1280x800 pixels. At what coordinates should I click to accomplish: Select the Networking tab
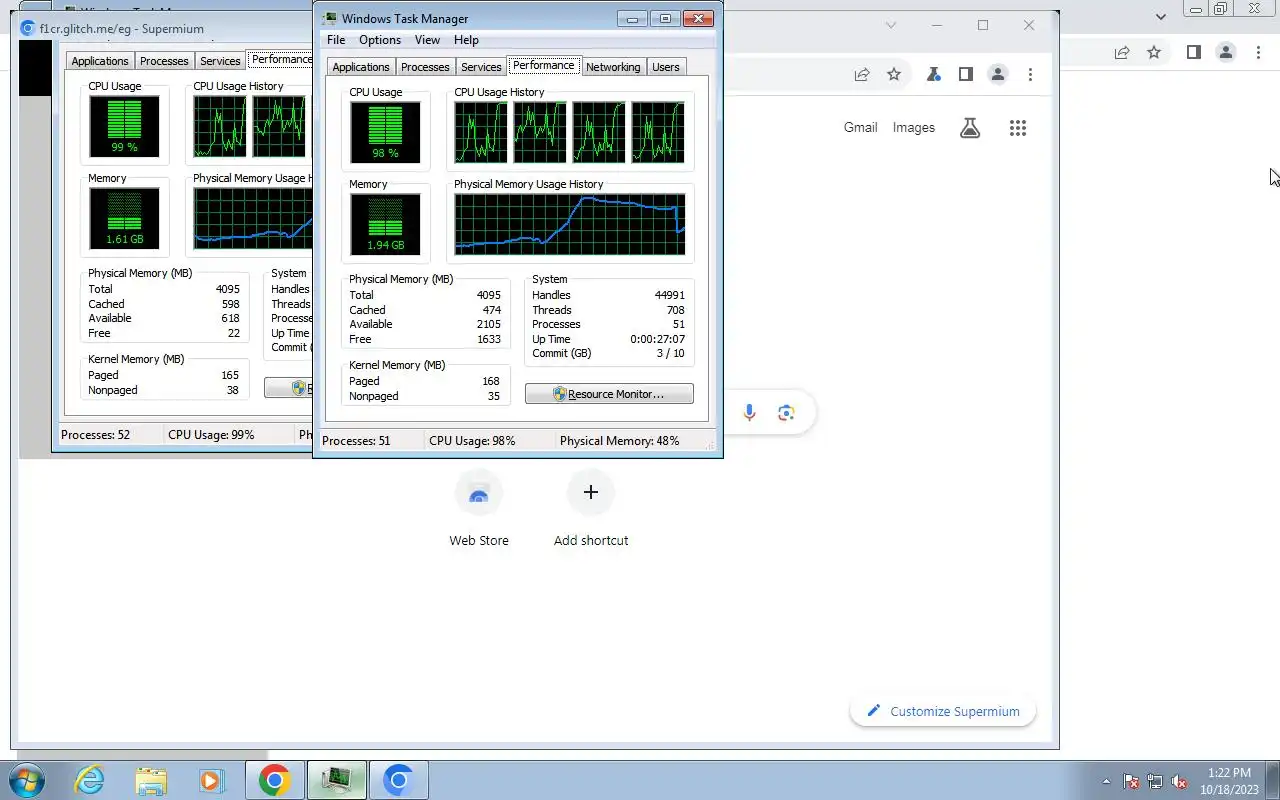613,67
